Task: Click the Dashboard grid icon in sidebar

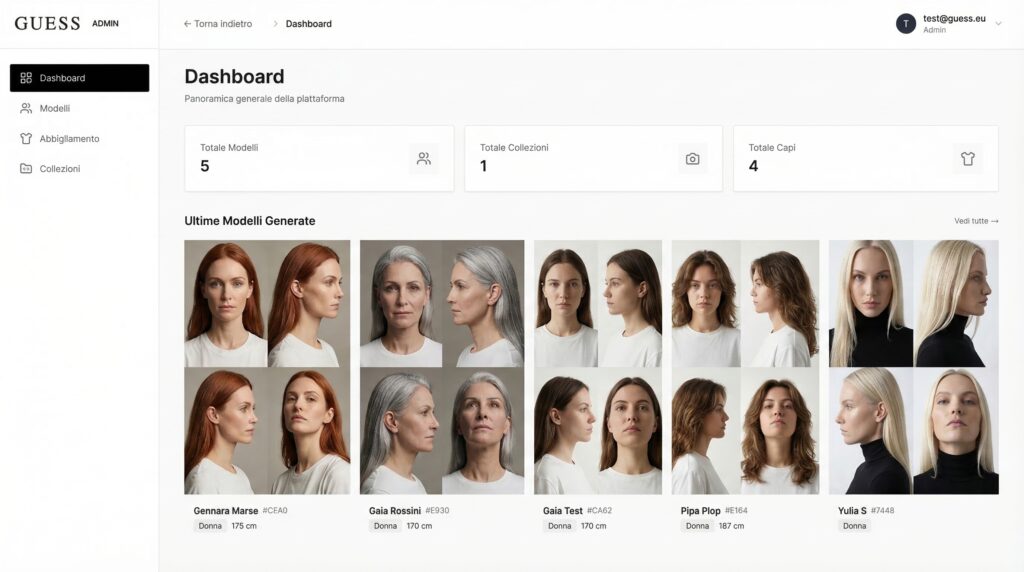Action: [26, 78]
